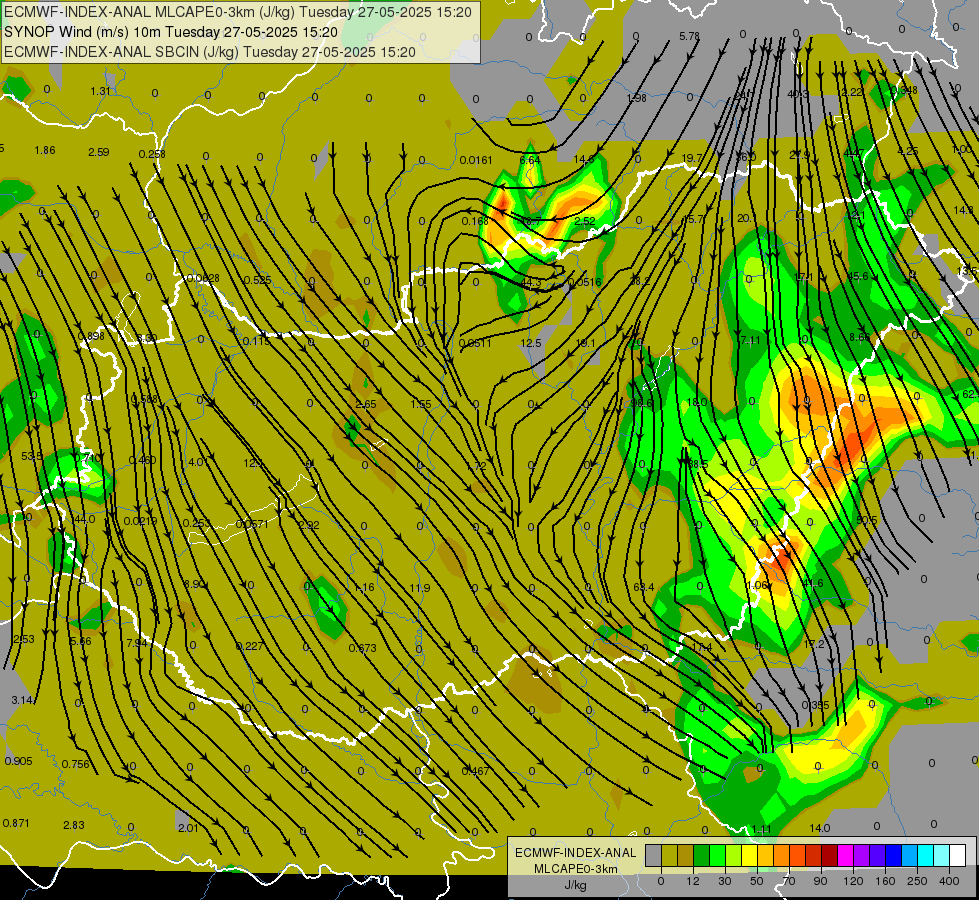Click the map value '0.756'
Image resolution: width=979 pixels, height=900 pixels.
[76, 764]
